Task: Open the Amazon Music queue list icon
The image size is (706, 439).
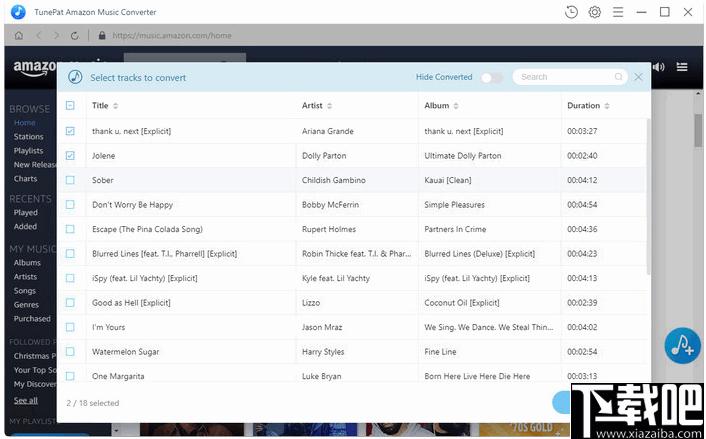Action: point(682,67)
